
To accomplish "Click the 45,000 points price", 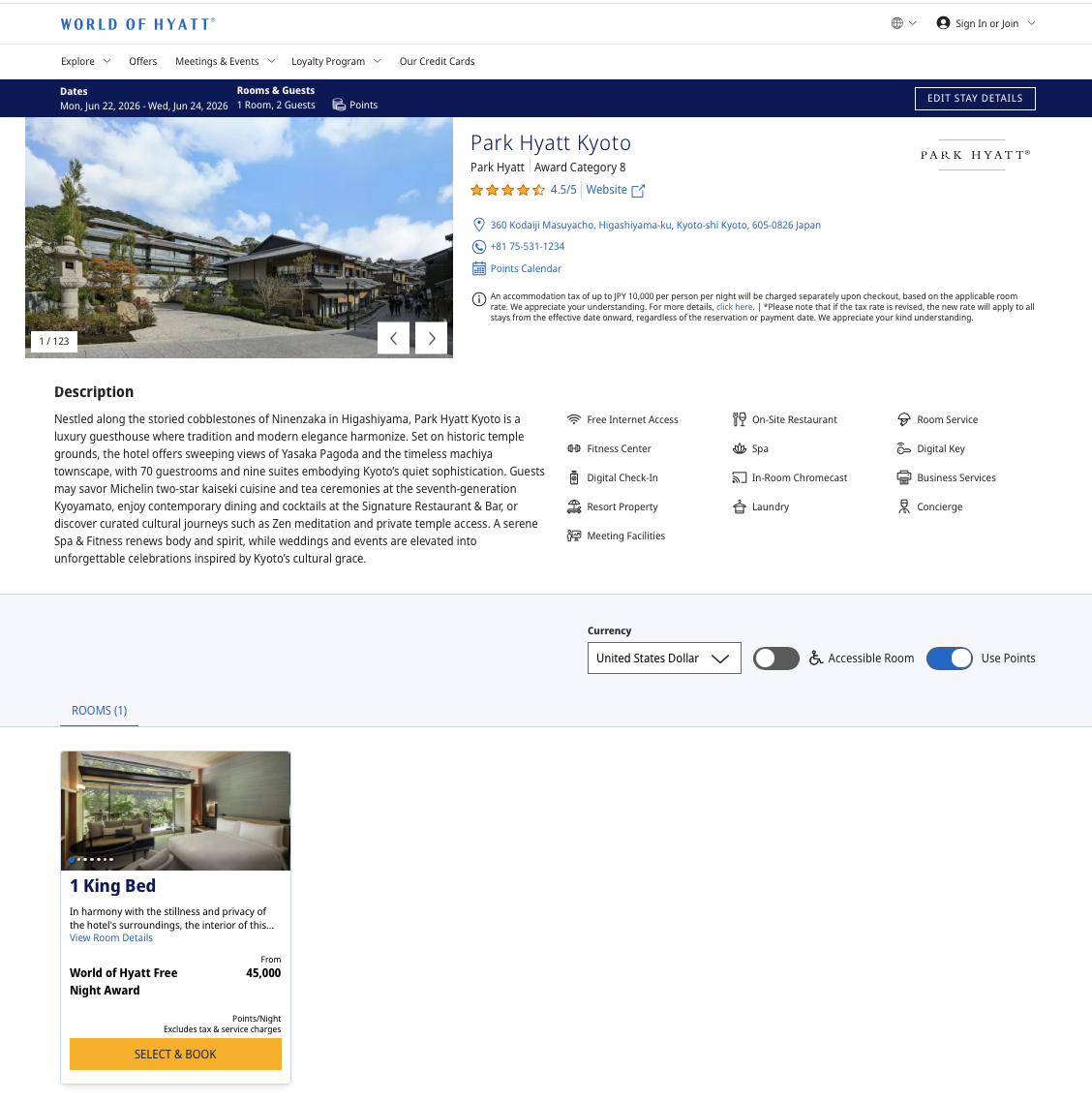I will pos(263,973).
